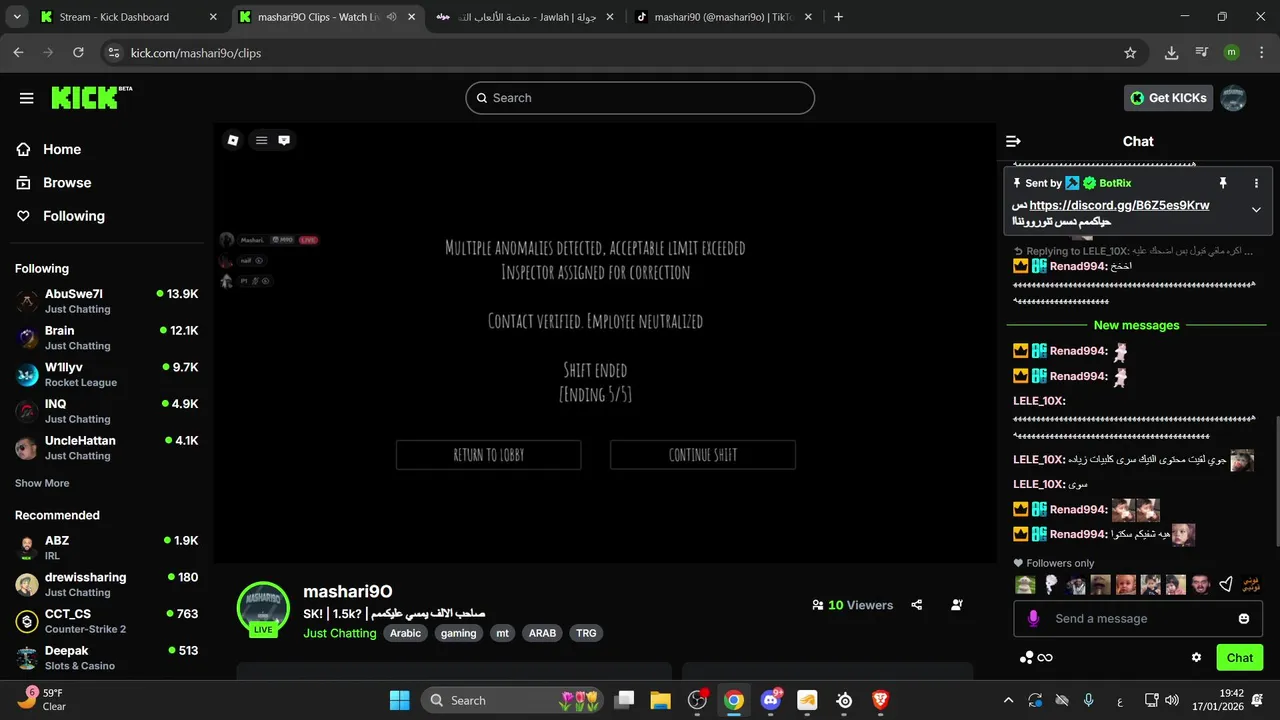Expand Following list with Show More
Image resolution: width=1280 pixels, height=720 pixels.
[x=42, y=483]
